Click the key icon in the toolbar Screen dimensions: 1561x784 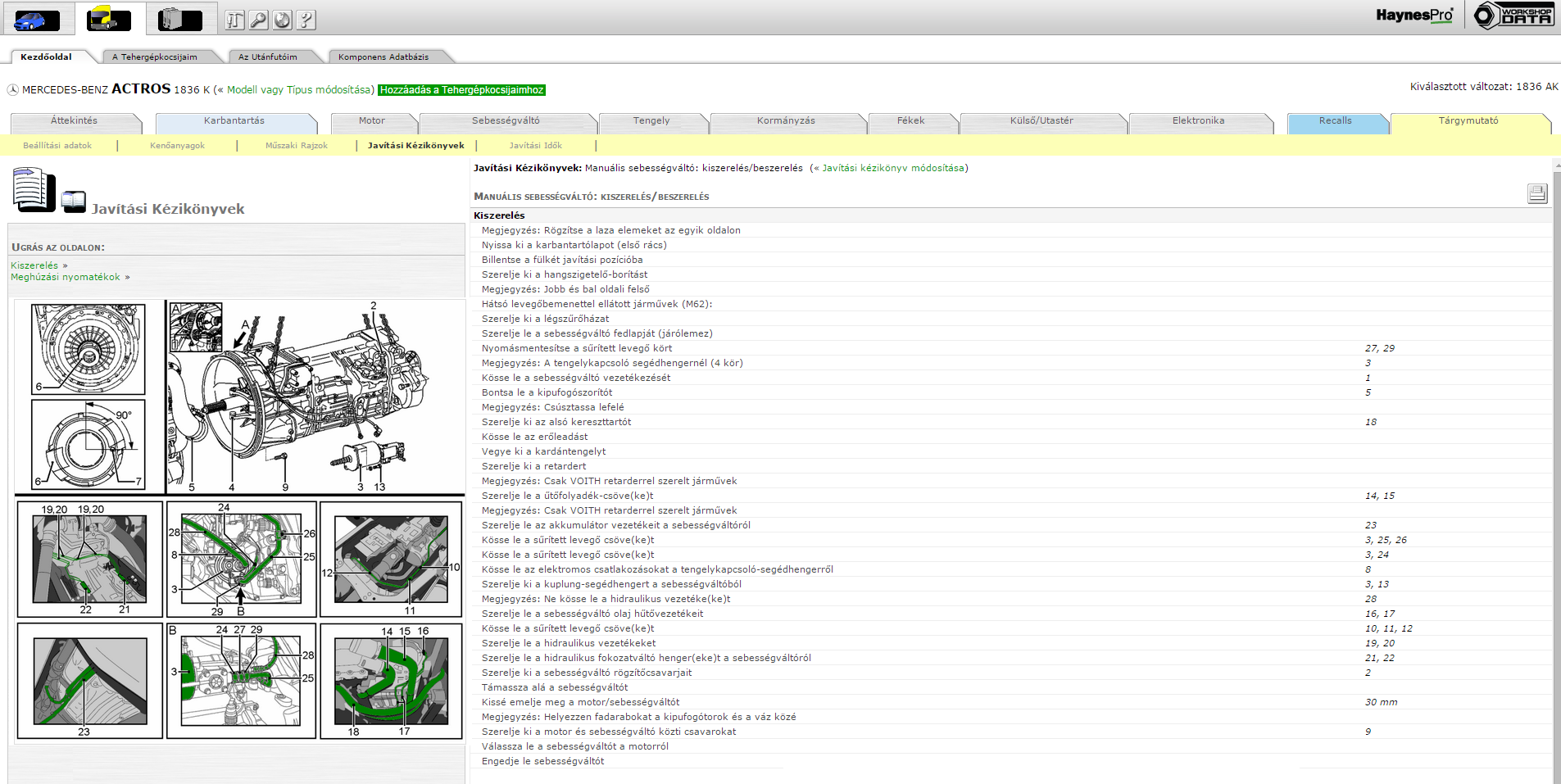[x=259, y=20]
